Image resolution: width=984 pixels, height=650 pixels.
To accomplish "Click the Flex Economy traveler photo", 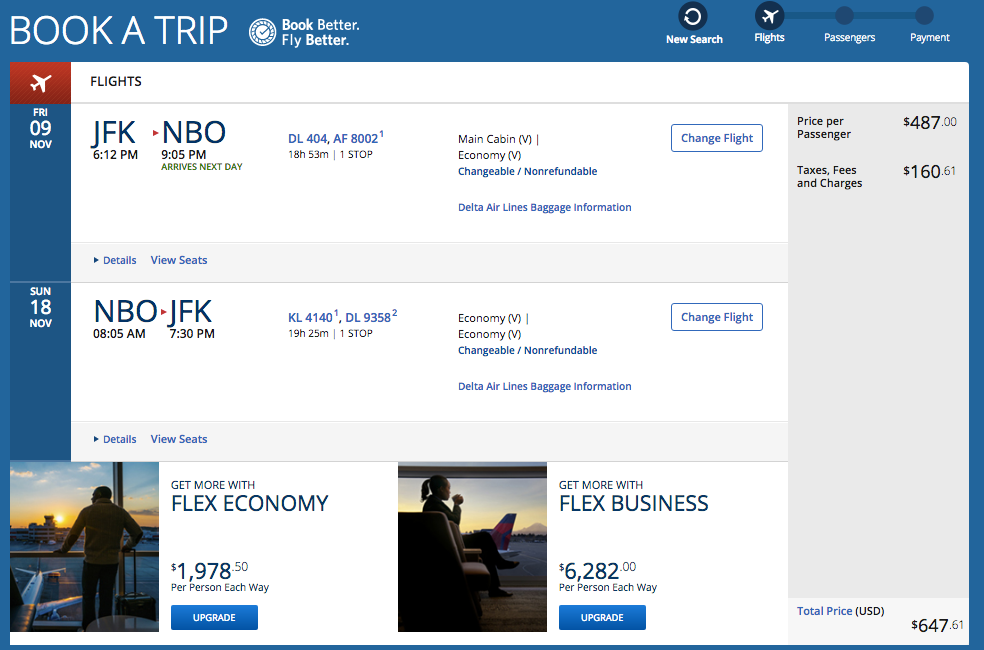I will [x=84, y=546].
